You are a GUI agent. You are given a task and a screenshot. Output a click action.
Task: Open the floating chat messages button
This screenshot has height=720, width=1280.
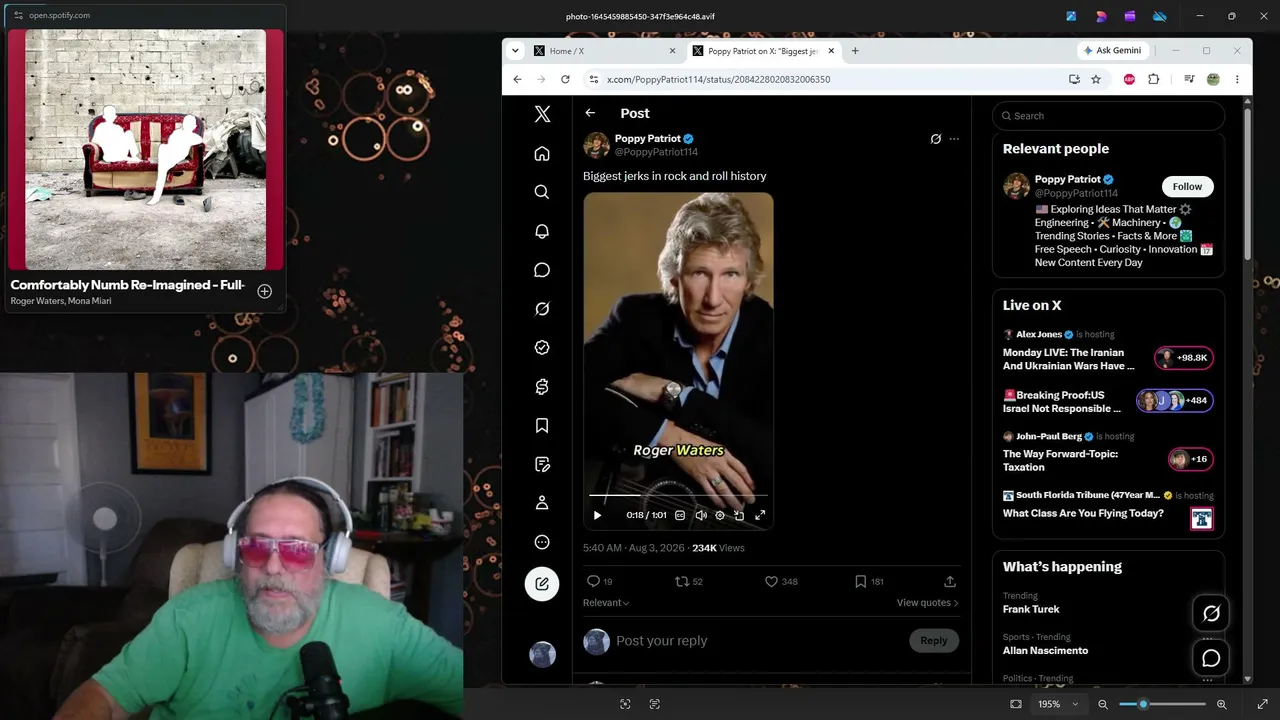[1211, 658]
